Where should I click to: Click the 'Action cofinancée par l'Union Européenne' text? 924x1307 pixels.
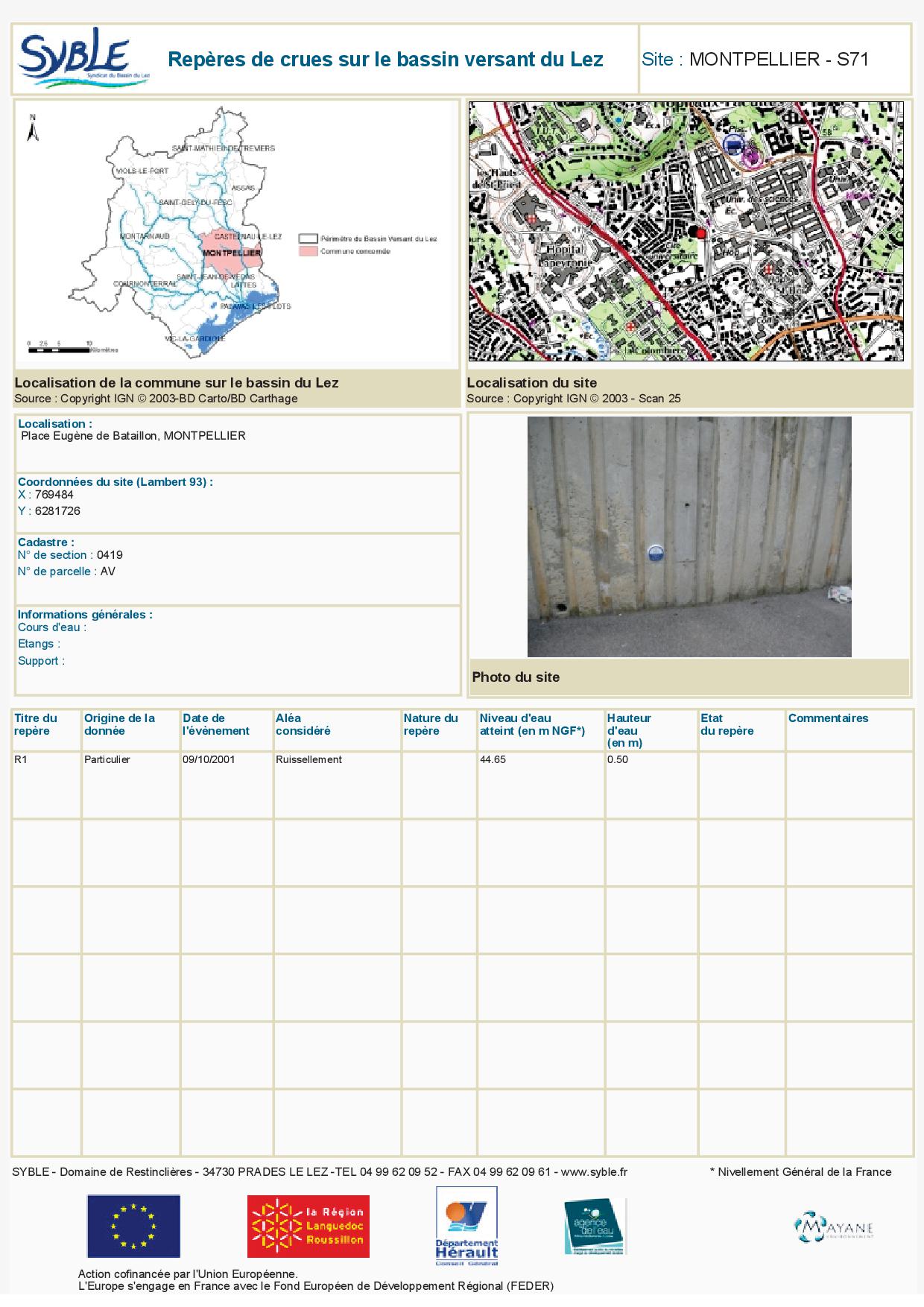click(x=188, y=1275)
